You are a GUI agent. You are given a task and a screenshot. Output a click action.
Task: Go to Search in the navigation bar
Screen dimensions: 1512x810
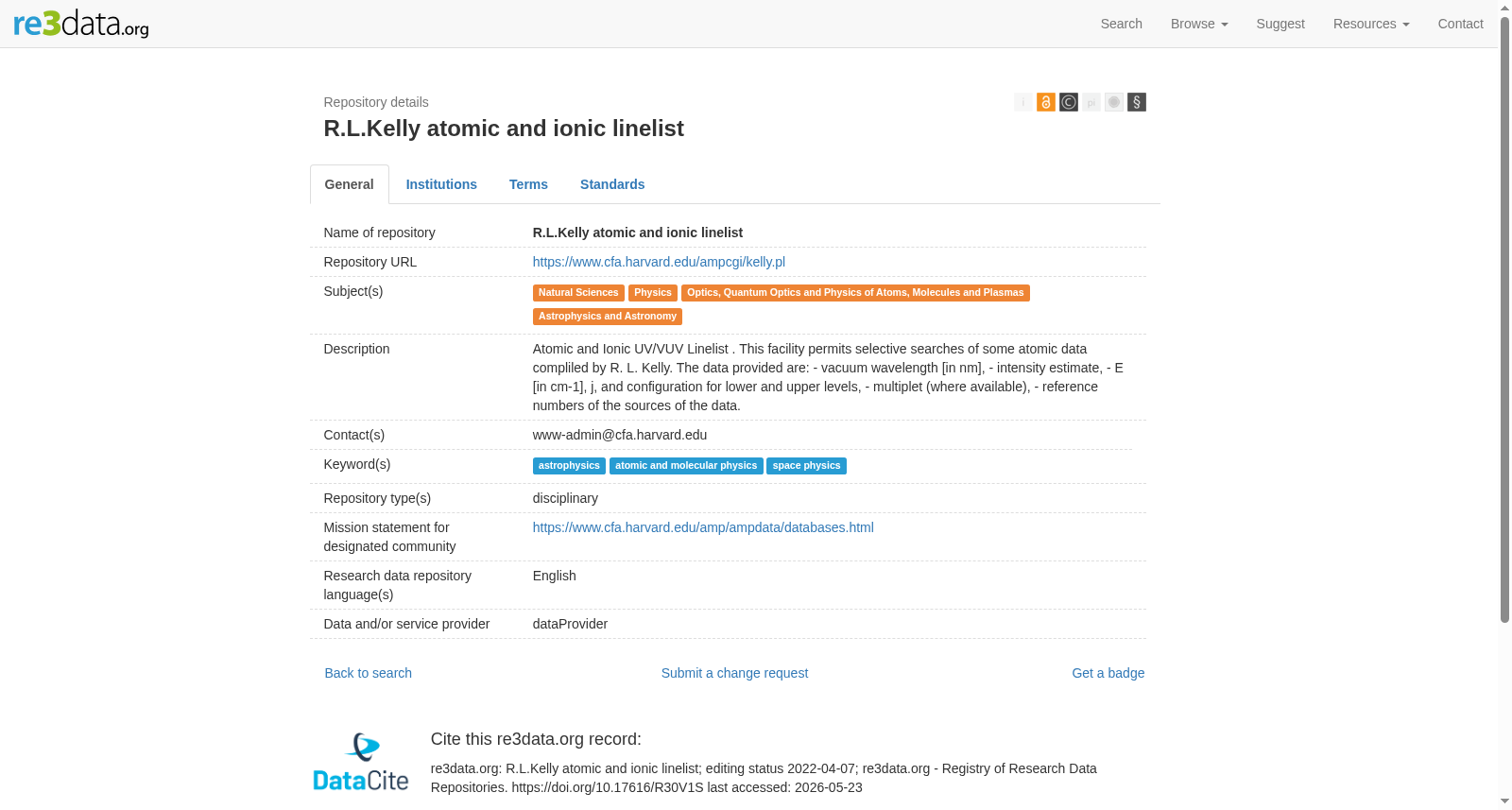click(x=1122, y=24)
